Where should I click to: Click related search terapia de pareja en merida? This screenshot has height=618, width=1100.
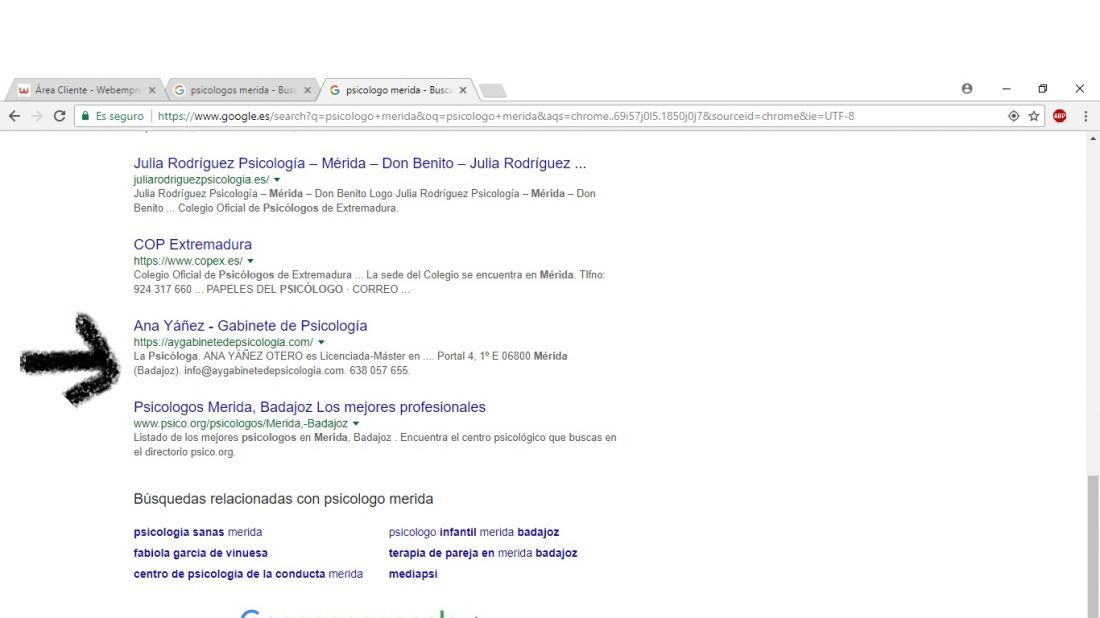pyautogui.click(x=483, y=553)
